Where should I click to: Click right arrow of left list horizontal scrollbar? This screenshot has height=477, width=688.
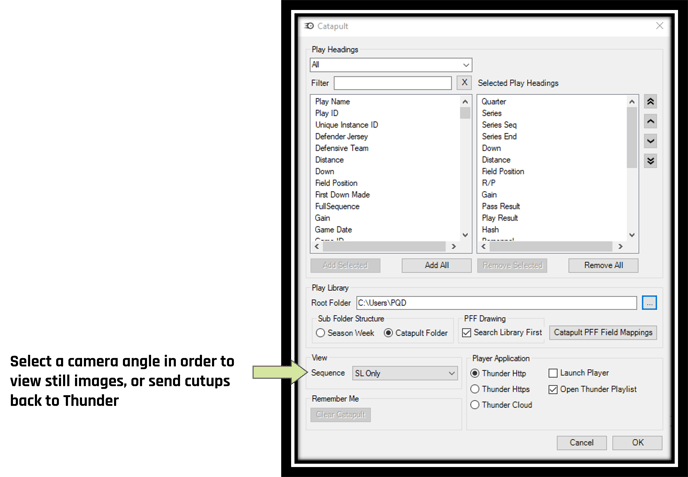coord(454,247)
